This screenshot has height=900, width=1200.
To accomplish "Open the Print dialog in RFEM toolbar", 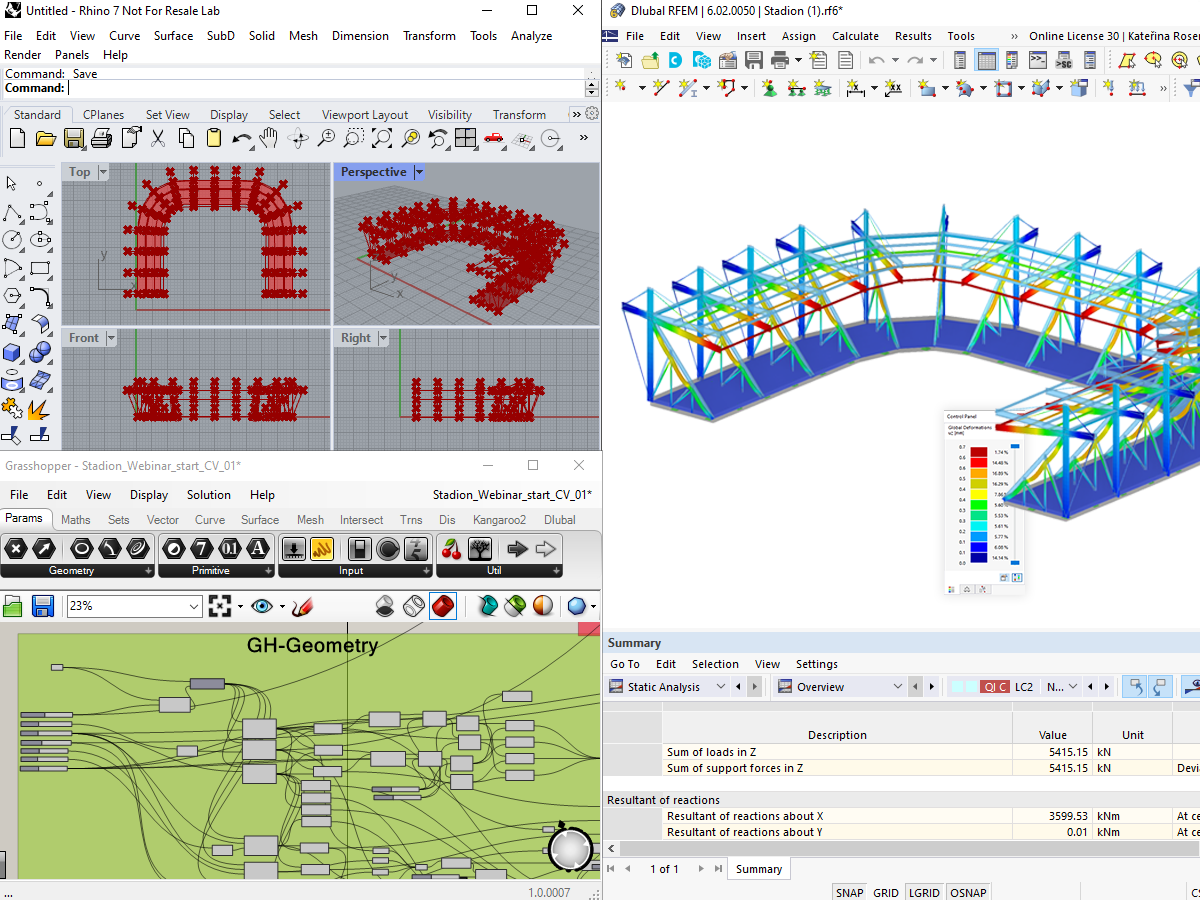I will point(780,60).
